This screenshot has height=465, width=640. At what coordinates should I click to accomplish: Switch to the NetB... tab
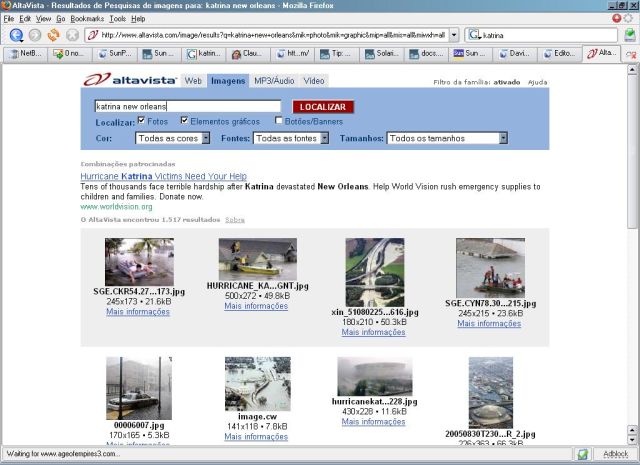click(25, 54)
